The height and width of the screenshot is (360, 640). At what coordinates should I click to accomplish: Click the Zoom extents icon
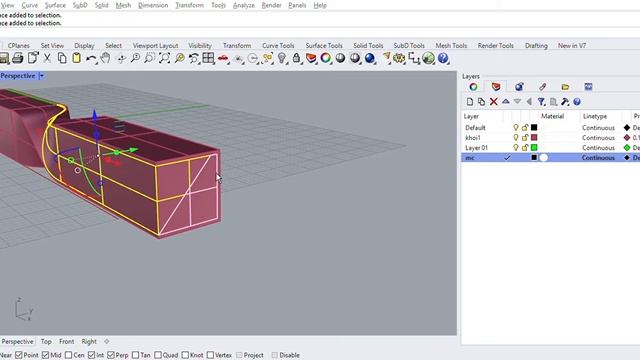pos(164,58)
